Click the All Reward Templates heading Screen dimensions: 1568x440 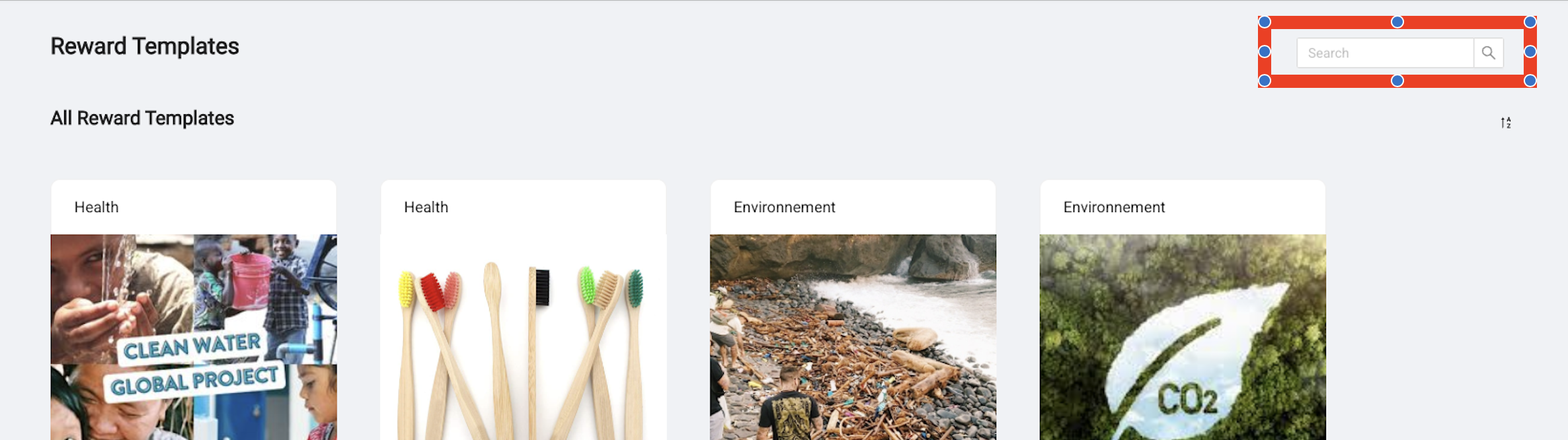(142, 118)
